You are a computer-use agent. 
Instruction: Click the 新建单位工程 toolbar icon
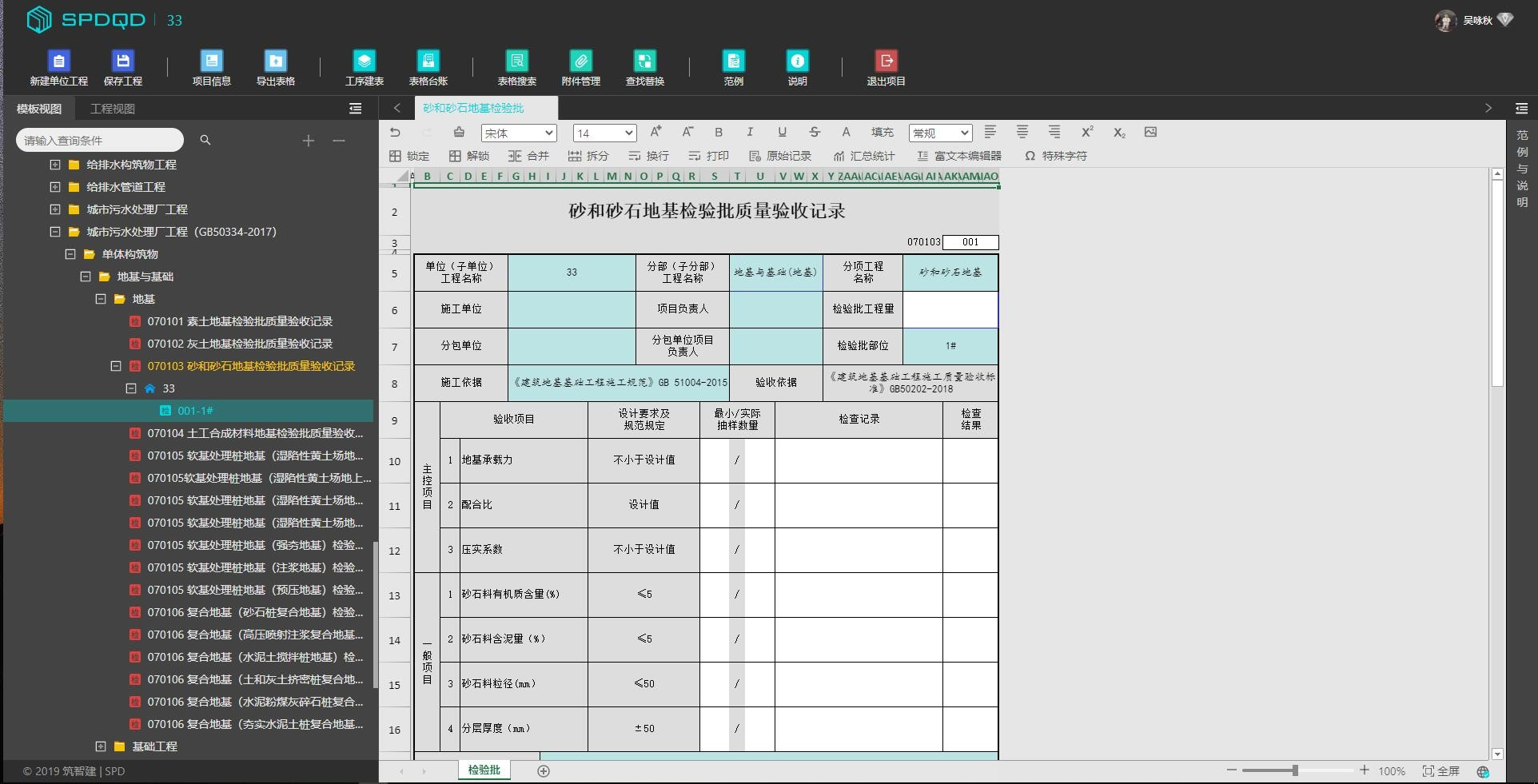click(x=59, y=61)
